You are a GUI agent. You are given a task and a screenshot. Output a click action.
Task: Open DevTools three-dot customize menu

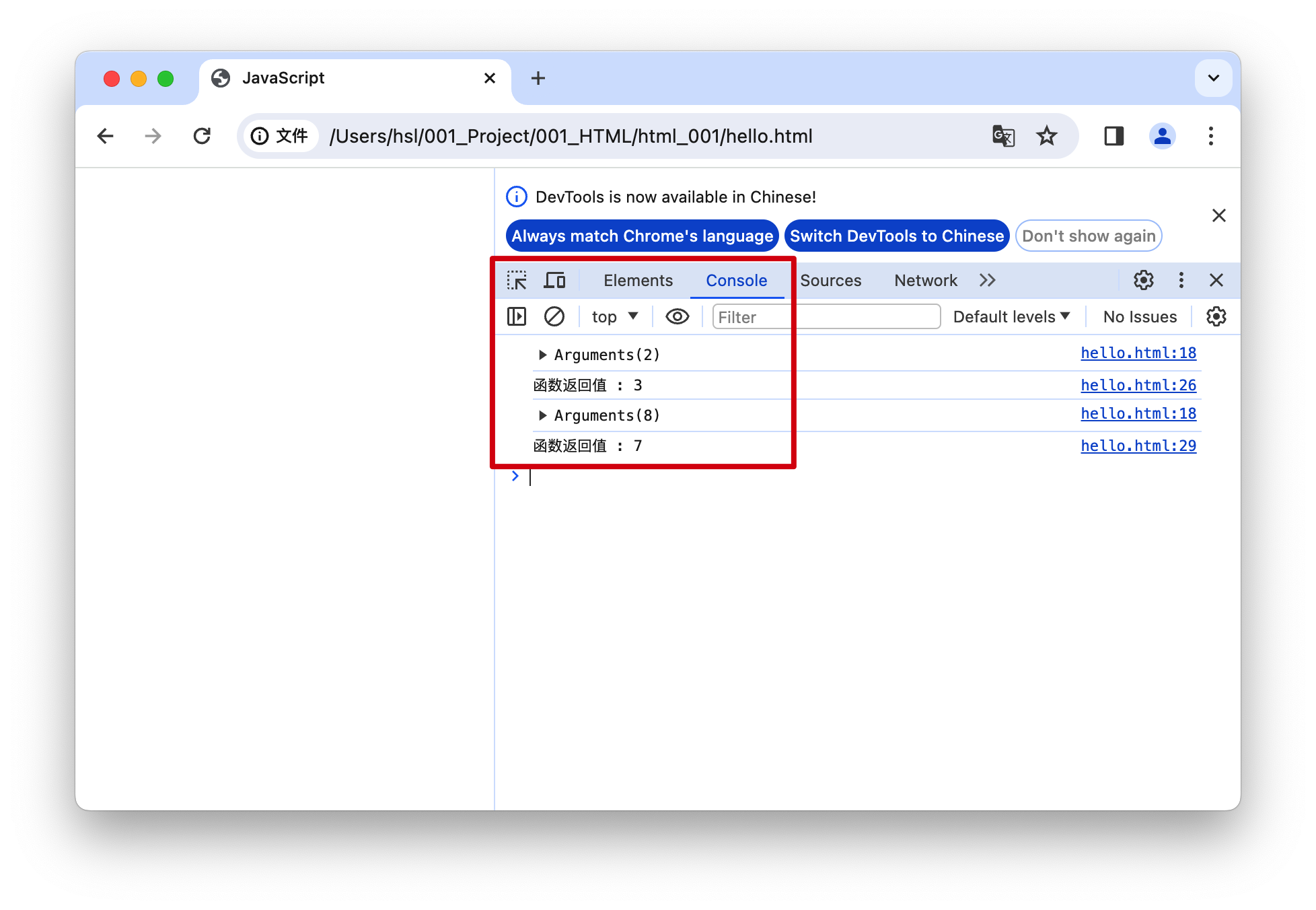[1181, 280]
